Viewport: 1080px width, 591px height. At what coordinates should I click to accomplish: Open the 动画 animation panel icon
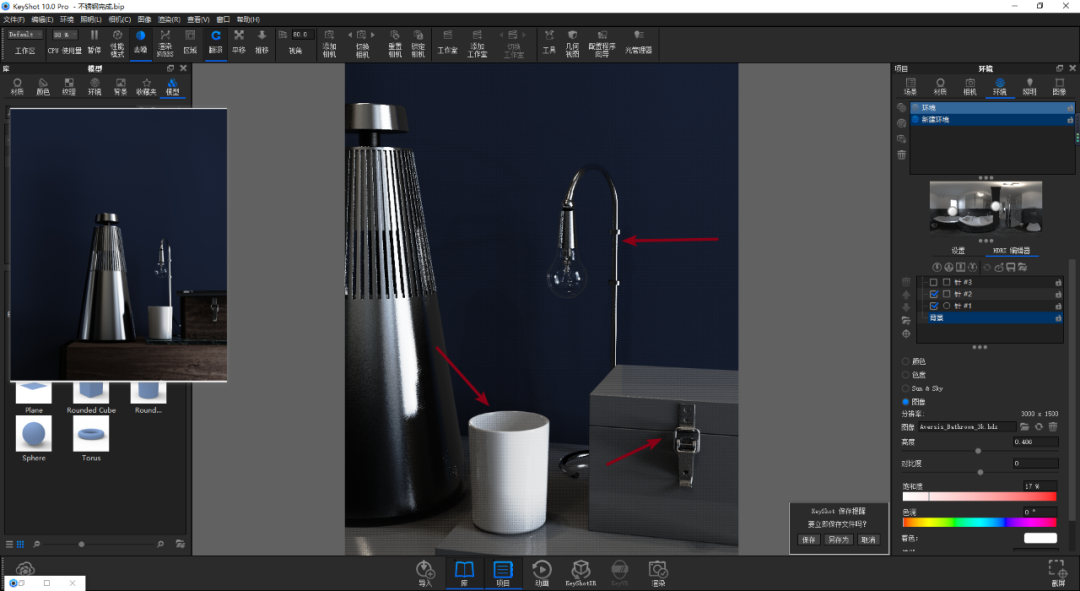click(x=541, y=573)
